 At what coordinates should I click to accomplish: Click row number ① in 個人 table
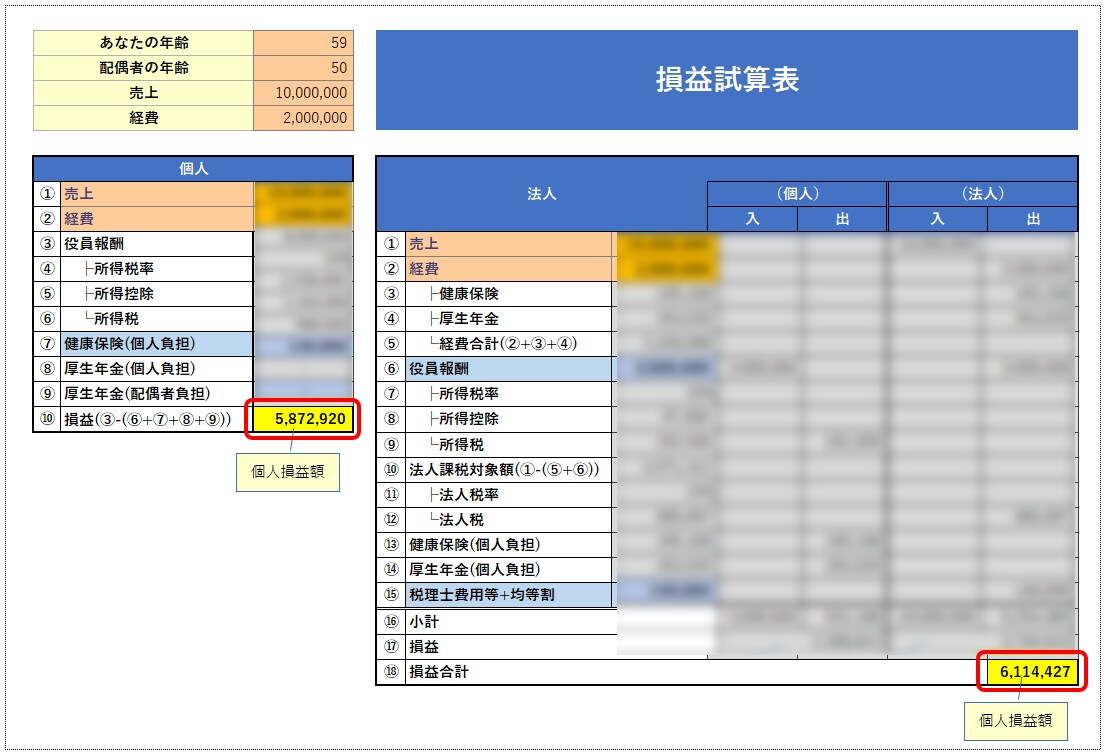tap(47, 194)
